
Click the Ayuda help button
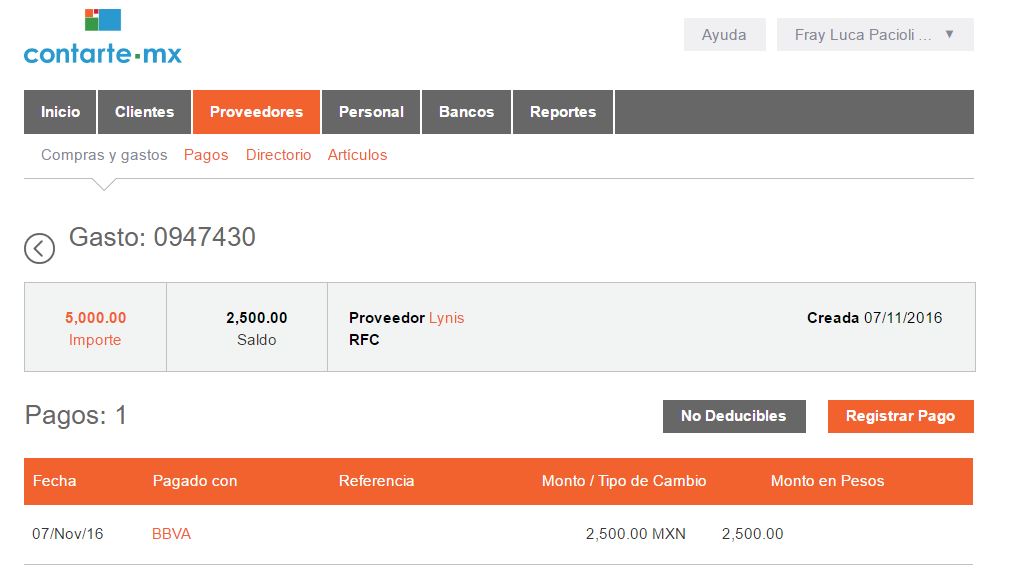pos(724,34)
